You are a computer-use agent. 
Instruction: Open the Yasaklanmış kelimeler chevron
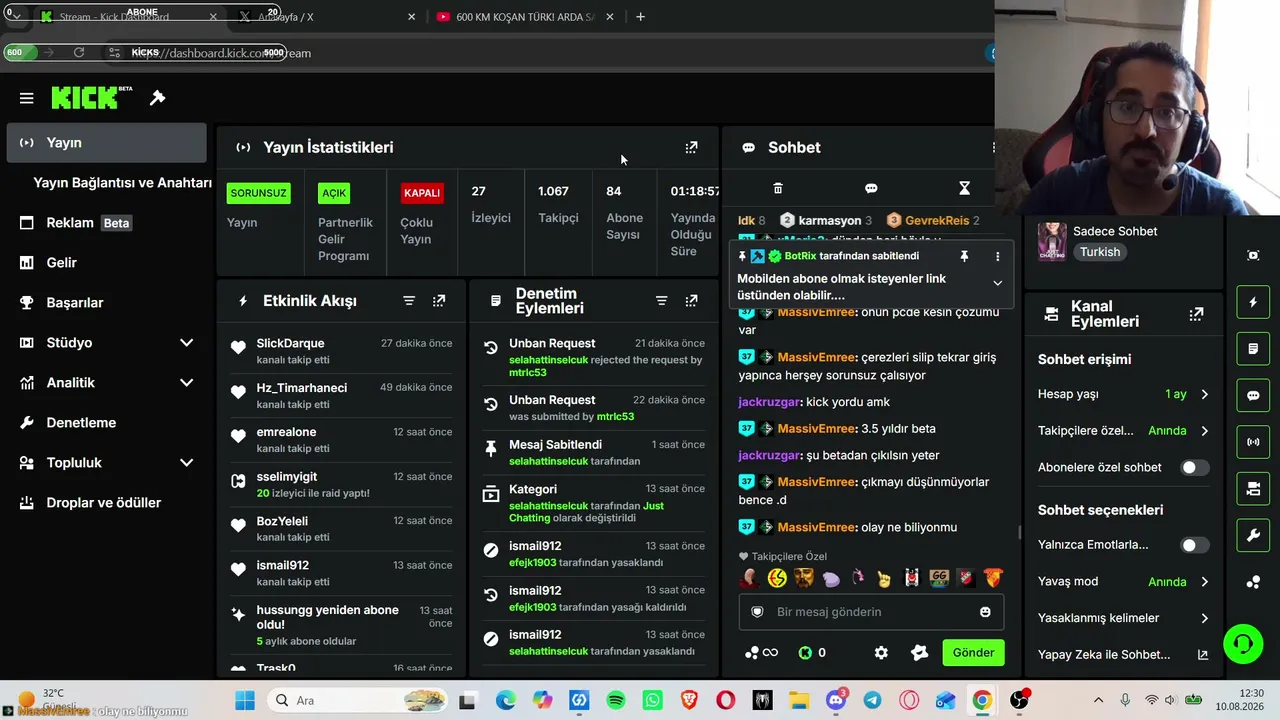pos(1204,618)
